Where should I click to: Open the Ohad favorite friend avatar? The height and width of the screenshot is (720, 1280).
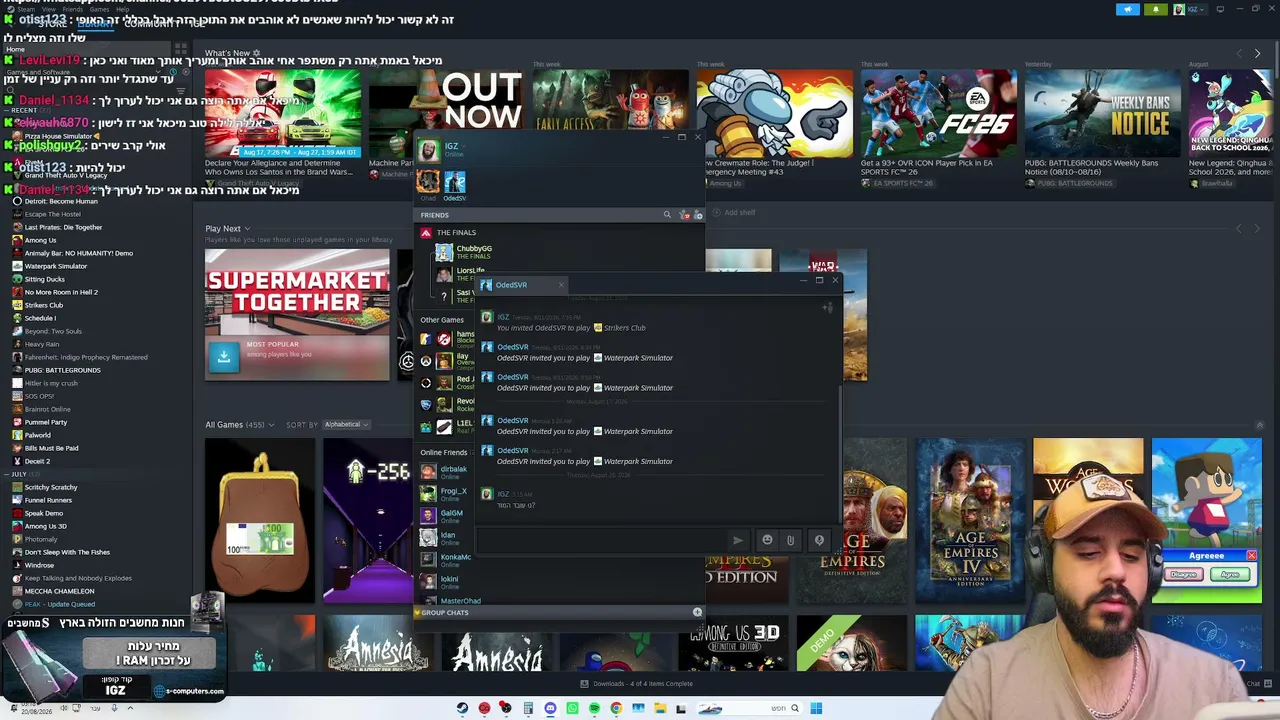point(428,181)
